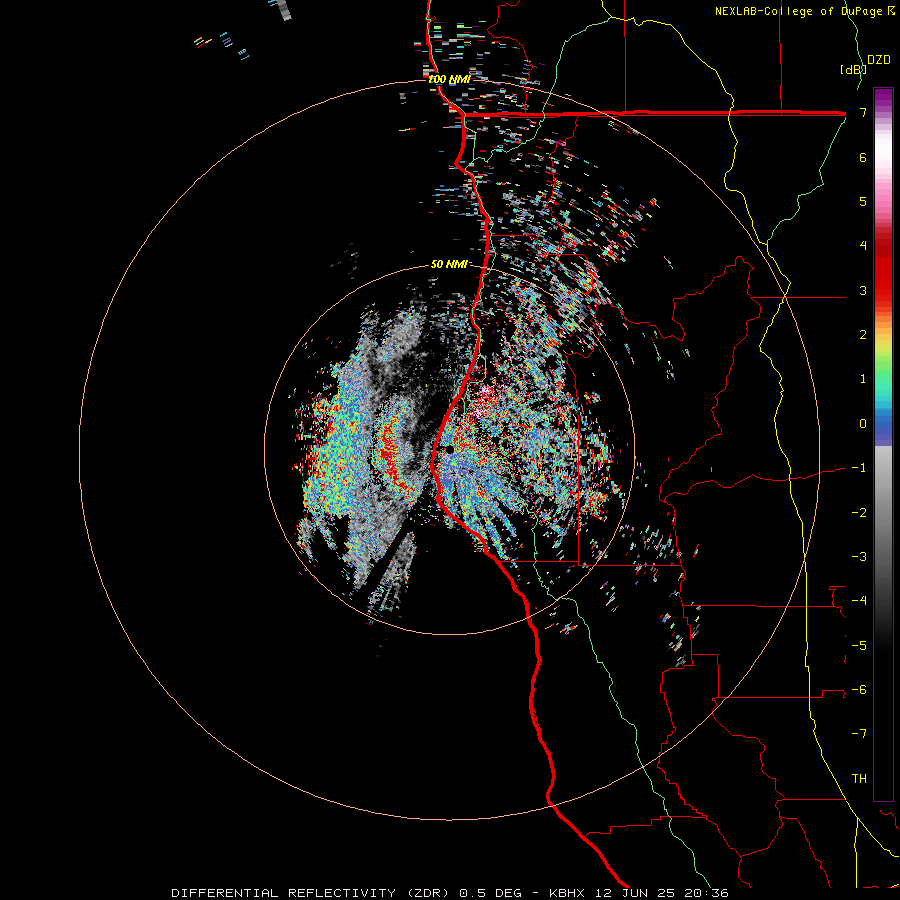Image resolution: width=900 pixels, height=900 pixels.
Task: Click the 1 value on the color scale
Action: pos(863,379)
